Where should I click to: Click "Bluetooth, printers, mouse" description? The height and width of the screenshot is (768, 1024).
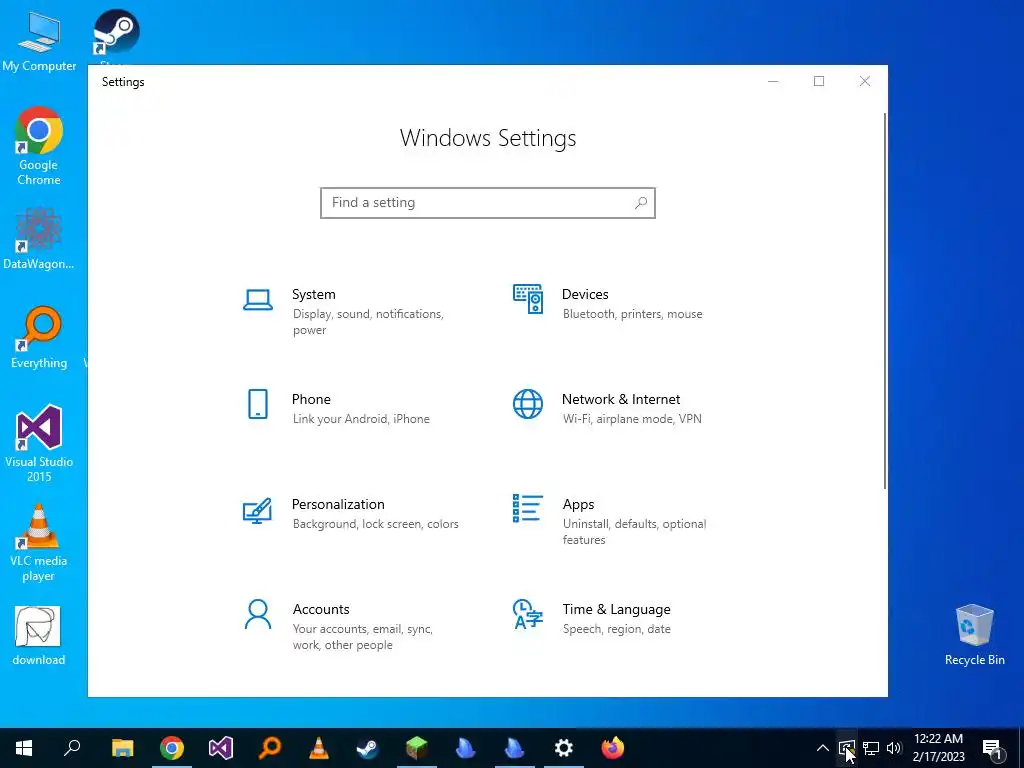(633, 314)
